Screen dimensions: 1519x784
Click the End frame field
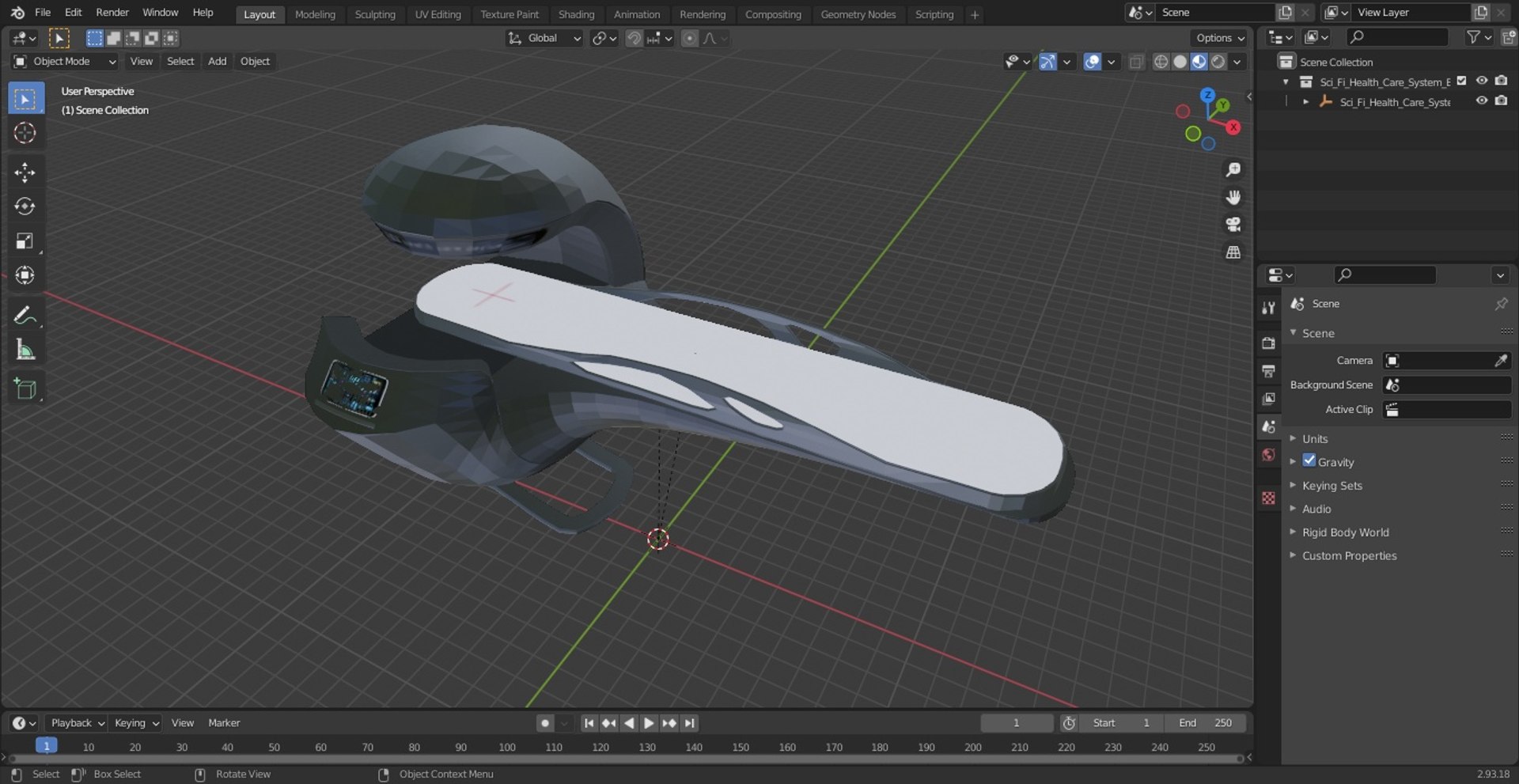[x=1205, y=723]
